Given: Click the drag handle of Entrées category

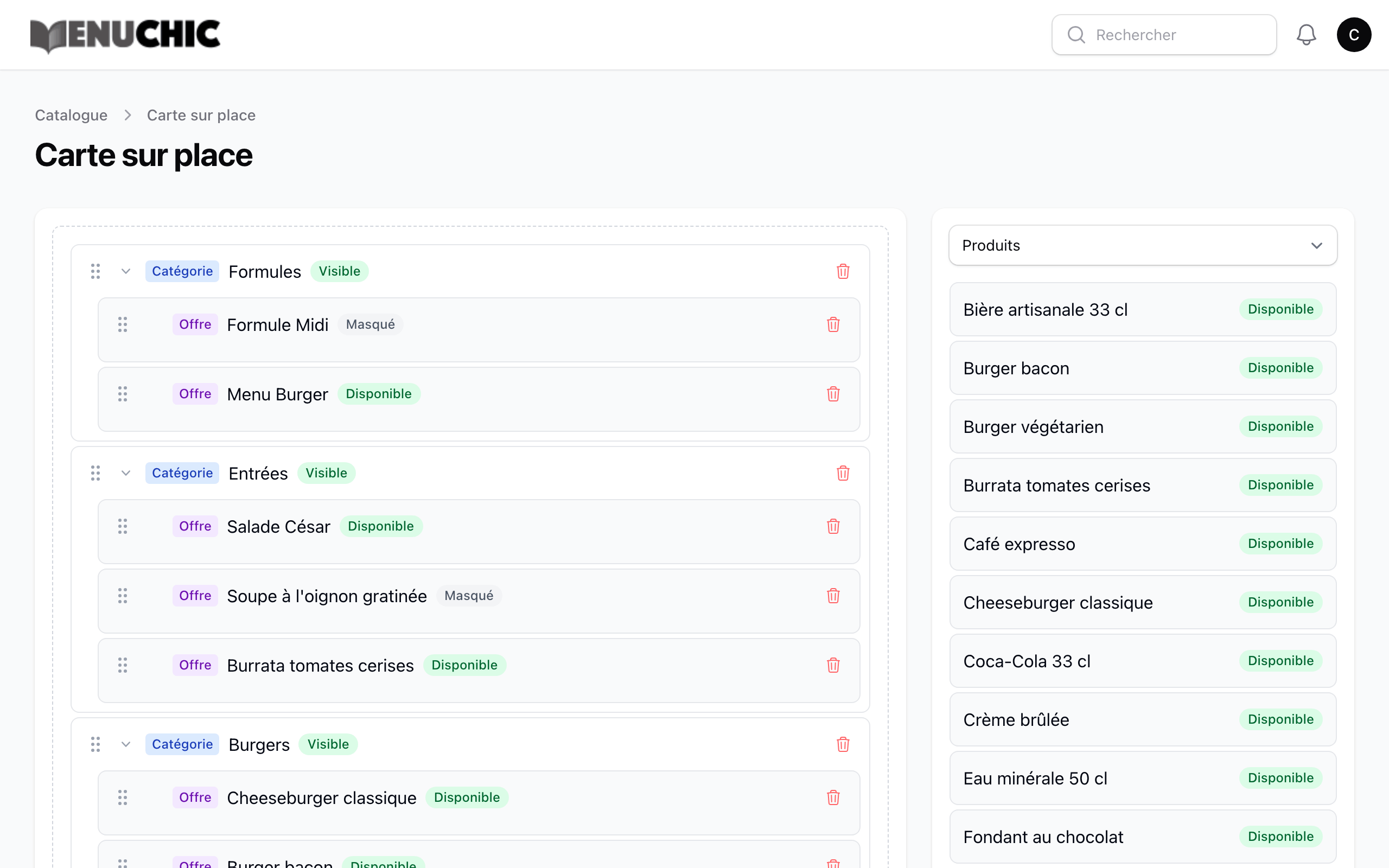Looking at the screenshot, I should [x=95, y=473].
